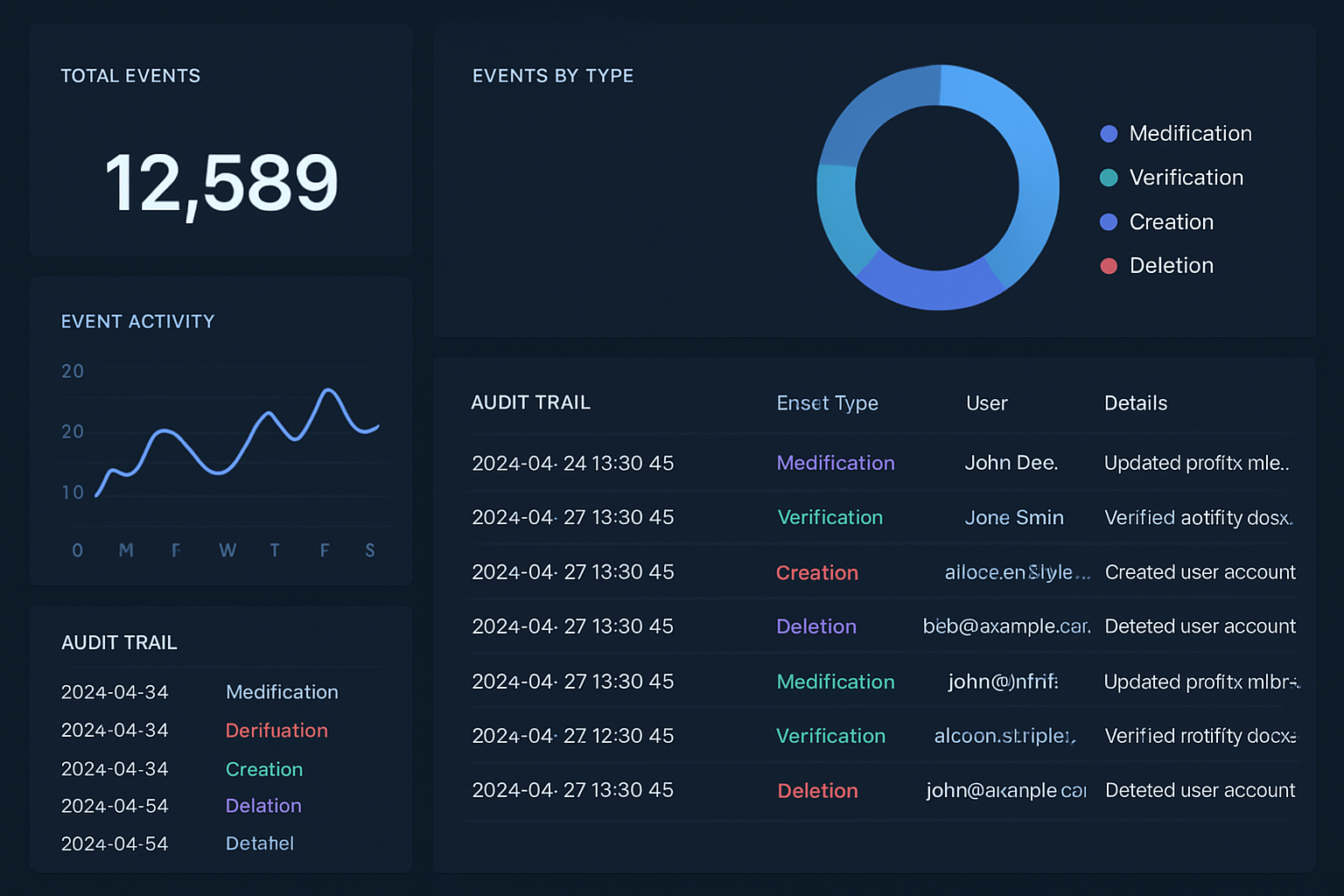Expand the Details column header
Viewport: 1344px width, 896px height.
pos(1135,402)
